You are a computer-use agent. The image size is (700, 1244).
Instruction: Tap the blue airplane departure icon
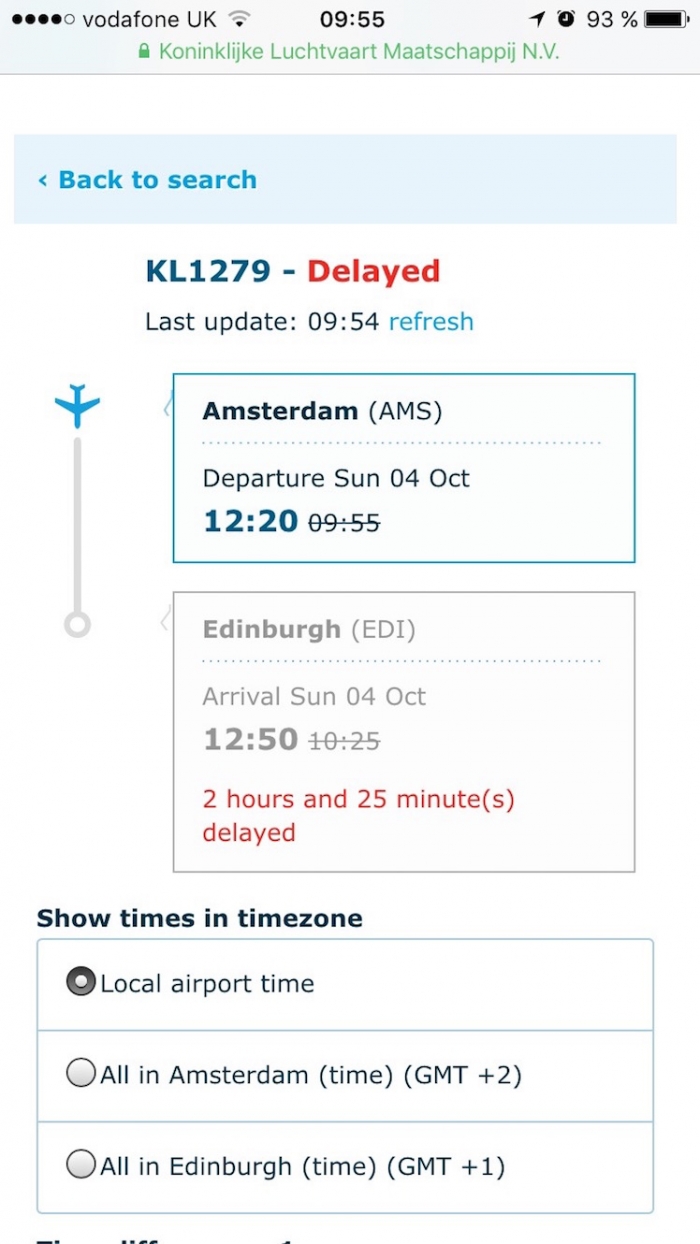(x=77, y=406)
